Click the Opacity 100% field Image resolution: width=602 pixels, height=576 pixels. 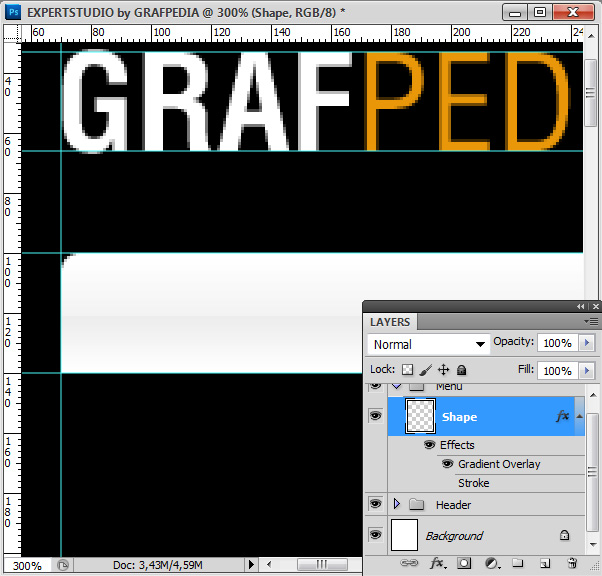tap(557, 343)
